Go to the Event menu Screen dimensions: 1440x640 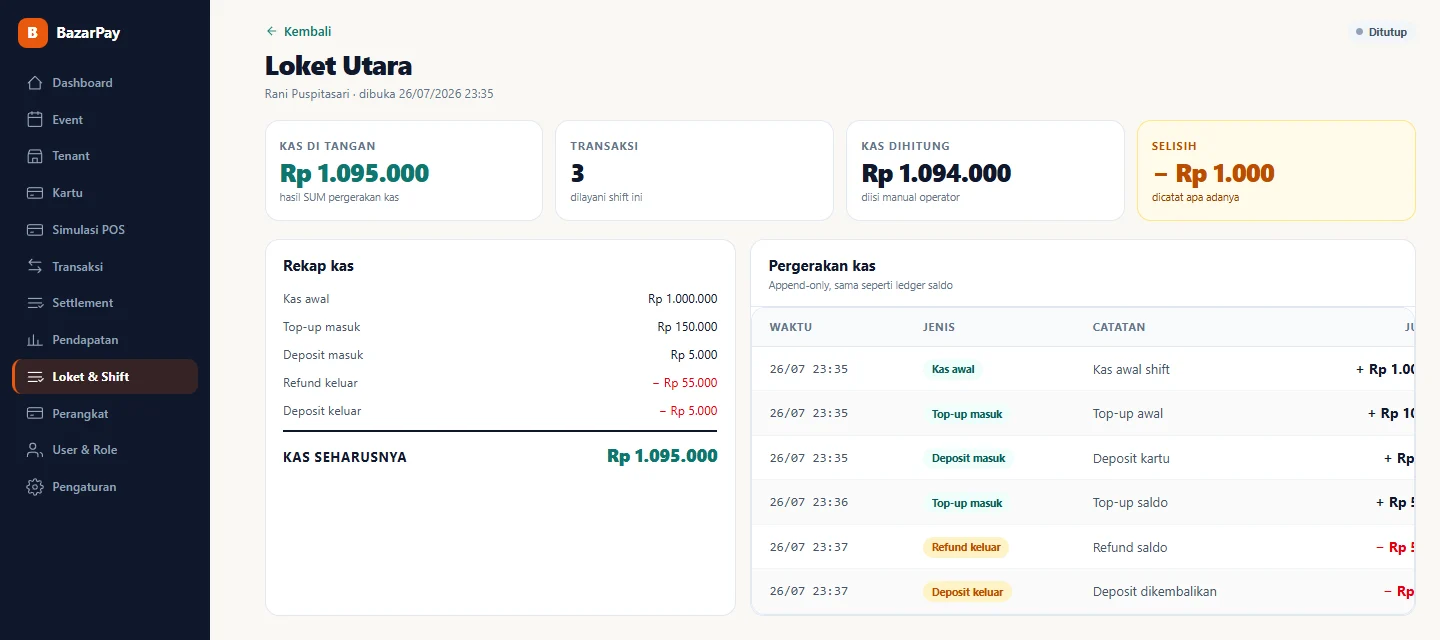click(x=105, y=120)
